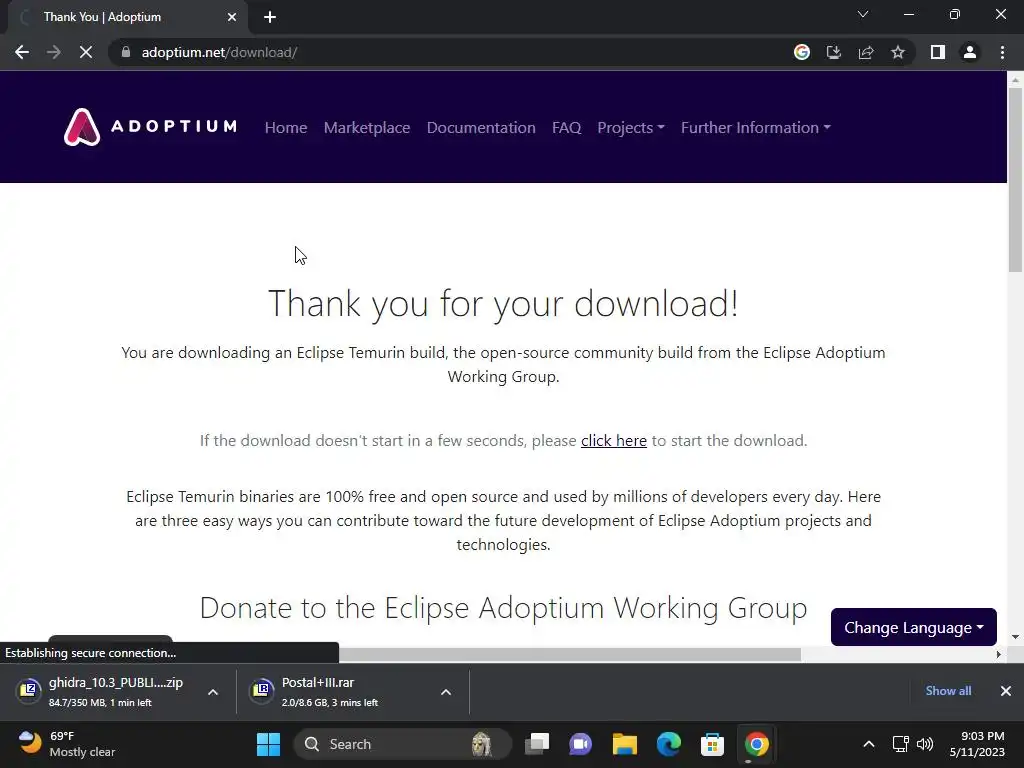Go to the Home nav link

click(286, 127)
